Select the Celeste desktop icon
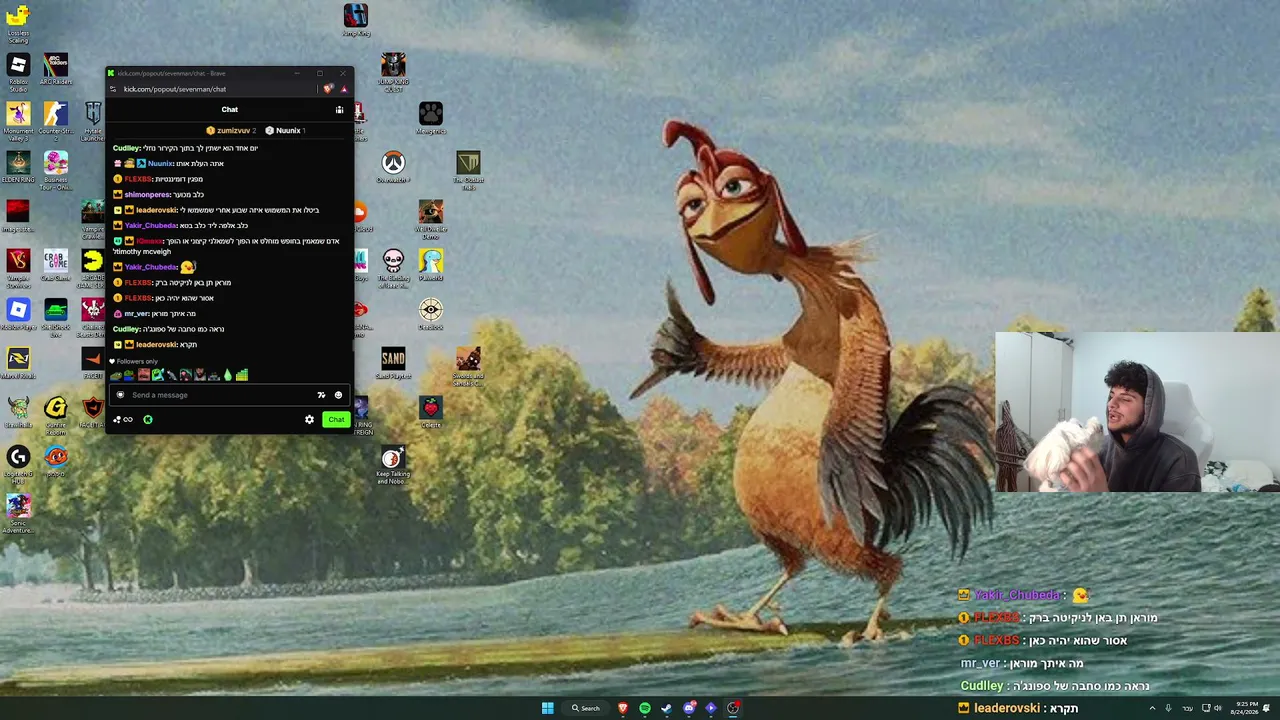 click(431, 412)
